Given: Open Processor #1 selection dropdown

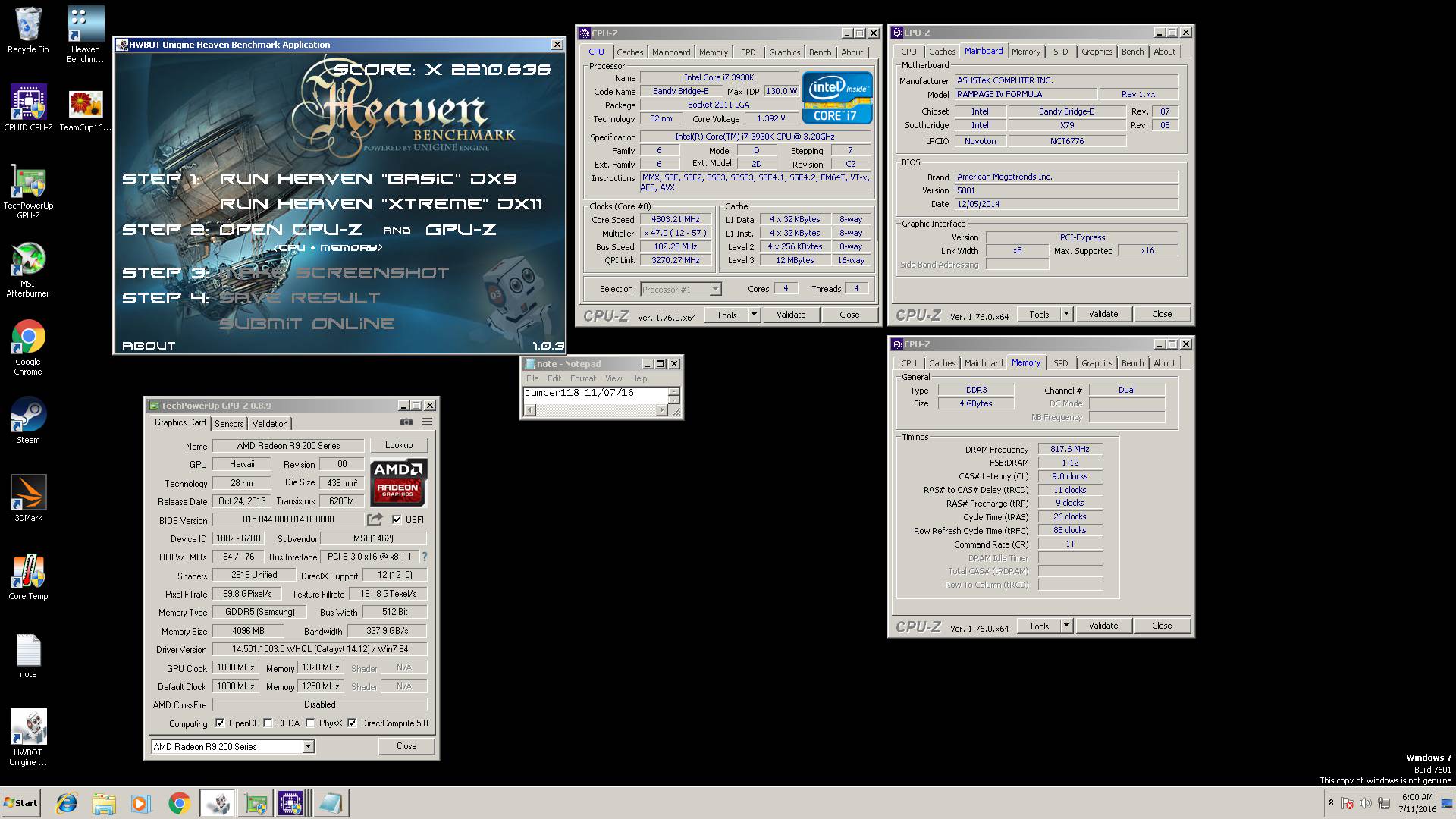Looking at the screenshot, I should pos(680,290).
